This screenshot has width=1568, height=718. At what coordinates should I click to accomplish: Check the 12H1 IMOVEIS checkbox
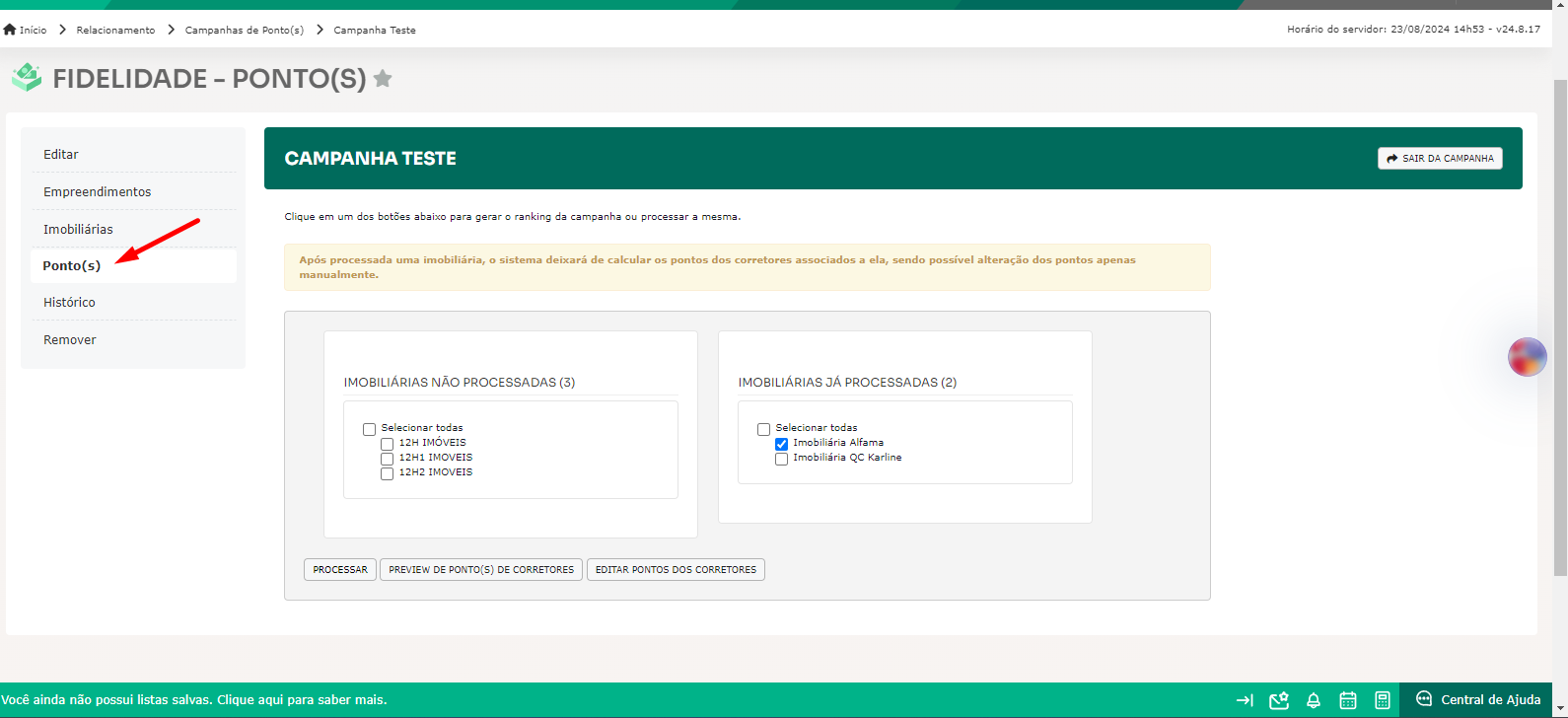coord(388,459)
